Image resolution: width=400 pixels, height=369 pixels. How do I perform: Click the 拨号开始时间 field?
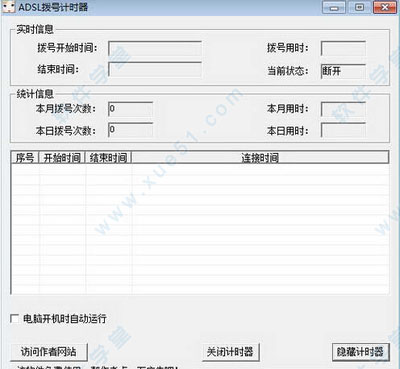coord(155,49)
